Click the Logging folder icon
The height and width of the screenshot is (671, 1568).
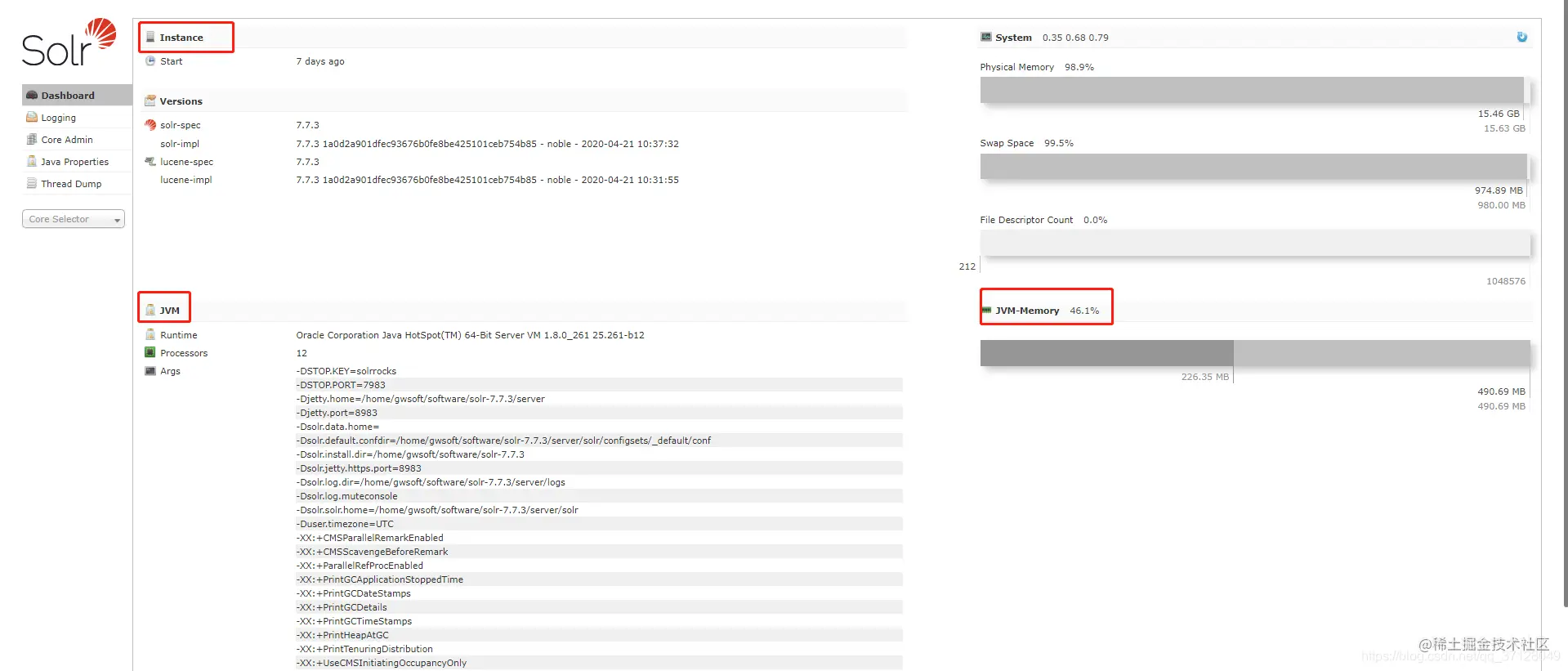(32, 117)
